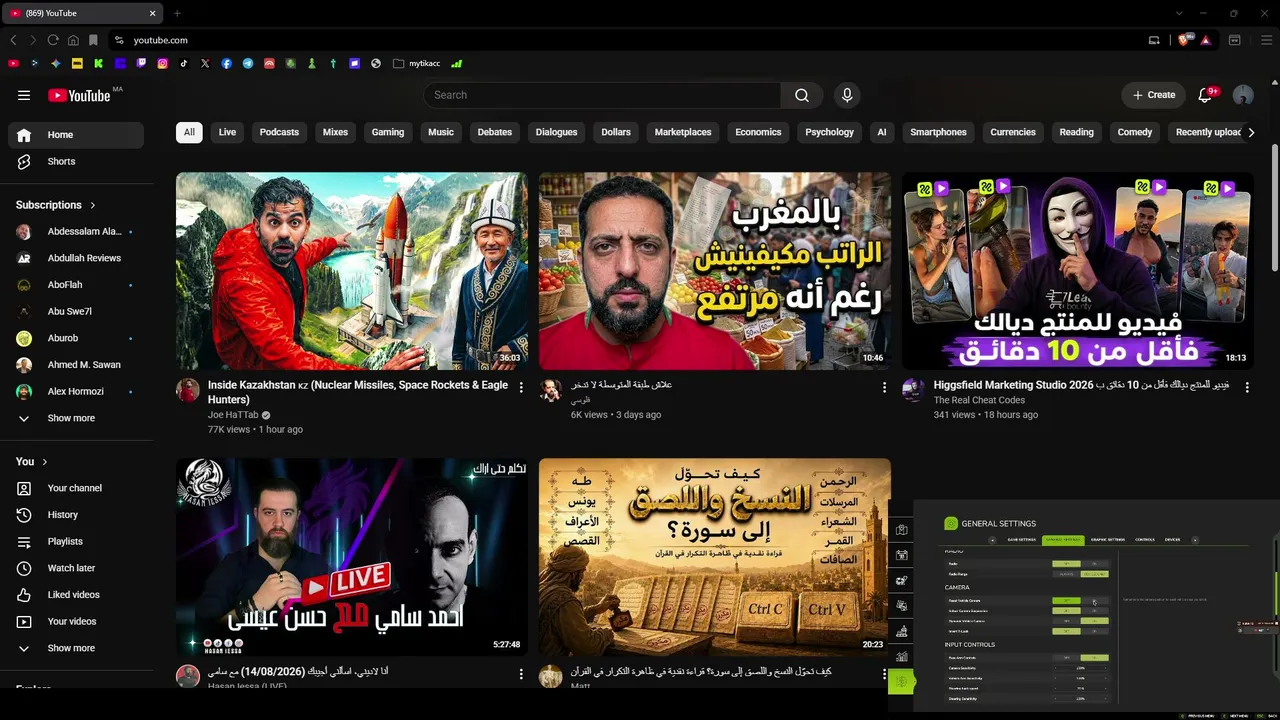Screen dimensions: 1280x720
Task: Play the Kazakhstan rocket thumbnail video
Action: pos(352,271)
